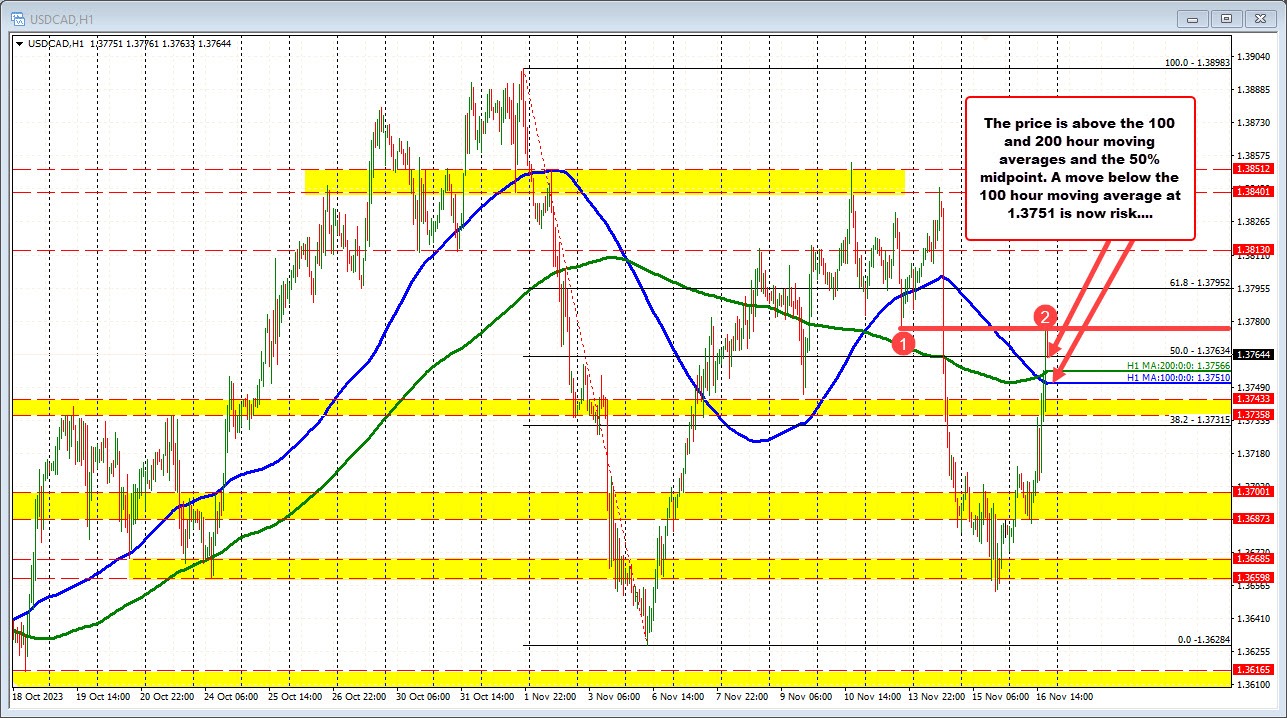Click the red circled marker 1 on the chart
Image resolution: width=1287 pixels, height=718 pixels.
point(905,342)
